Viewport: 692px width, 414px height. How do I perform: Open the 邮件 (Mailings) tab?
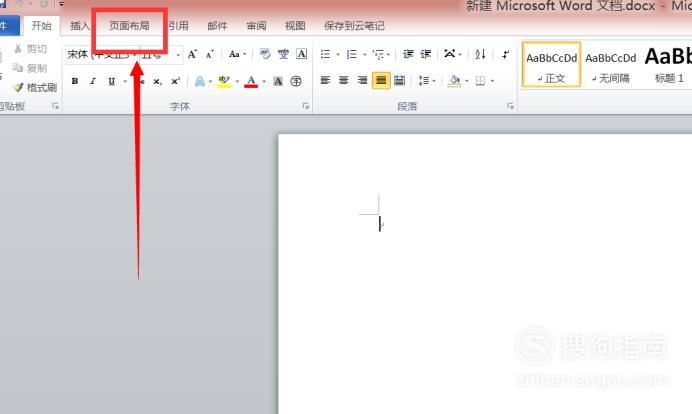pyautogui.click(x=217, y=26)
